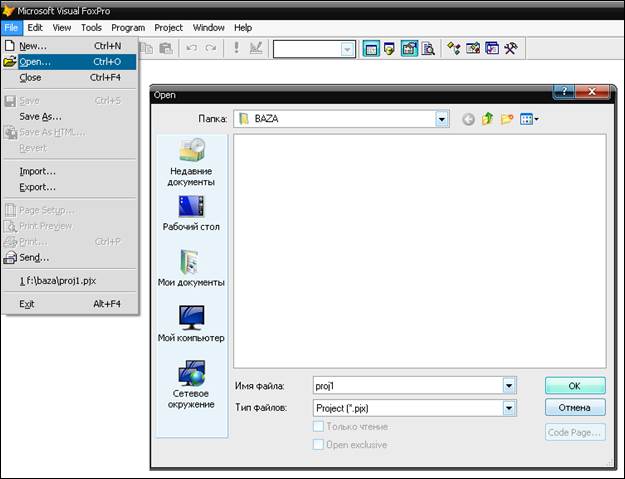Open the Toolbox hammer and wrench icon

(511, 49)
